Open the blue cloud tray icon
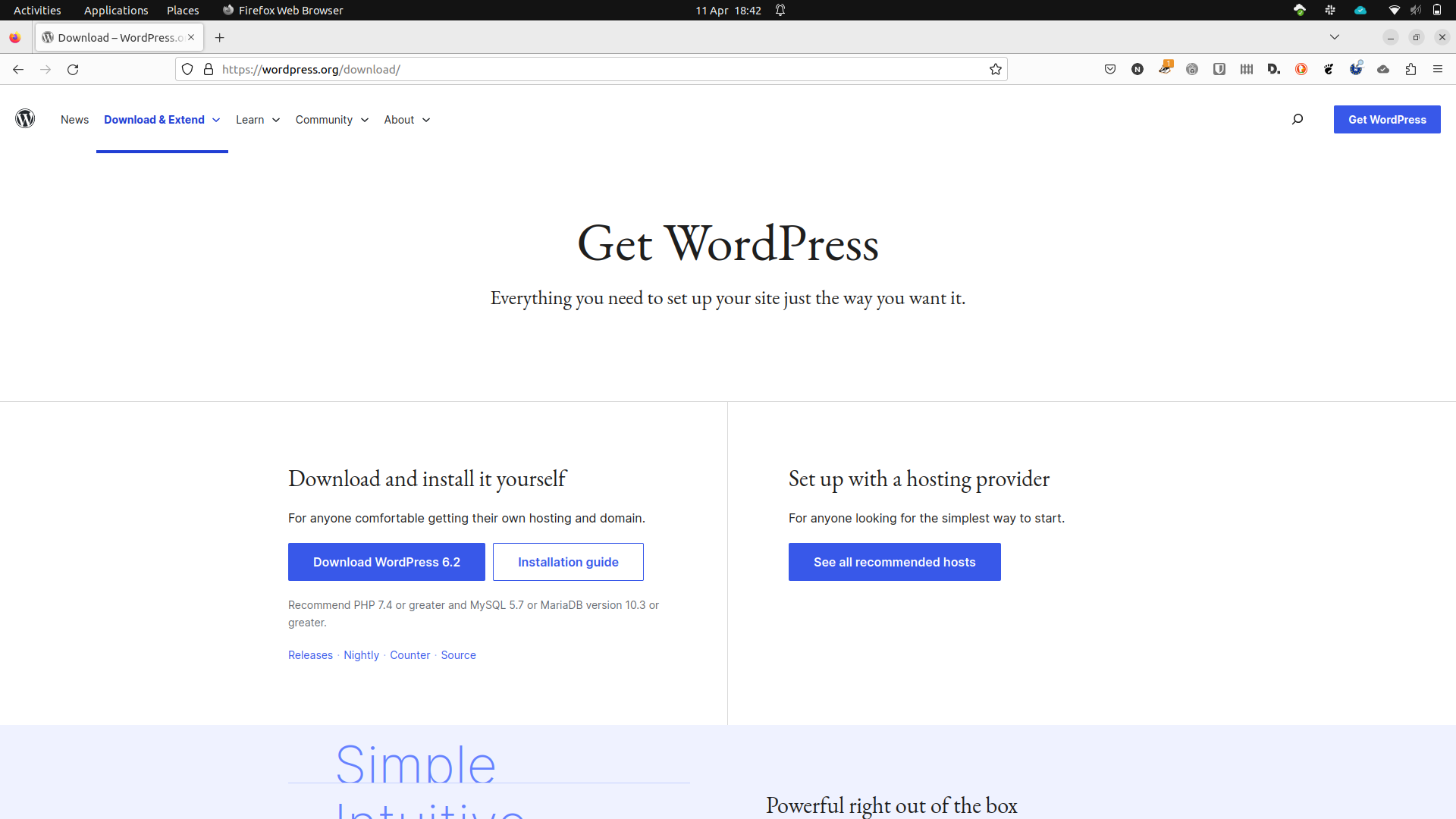 coord(1360,10)
